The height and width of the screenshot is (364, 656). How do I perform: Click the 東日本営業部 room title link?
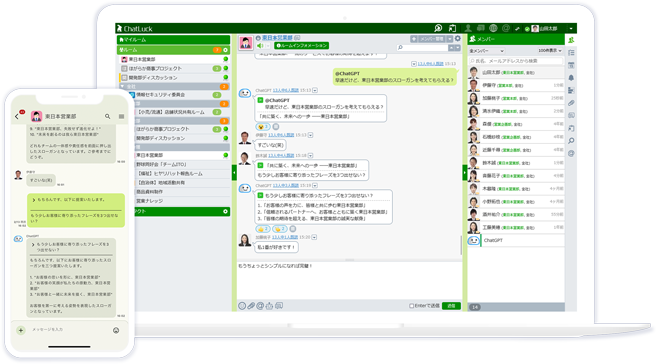pos(277,38)
